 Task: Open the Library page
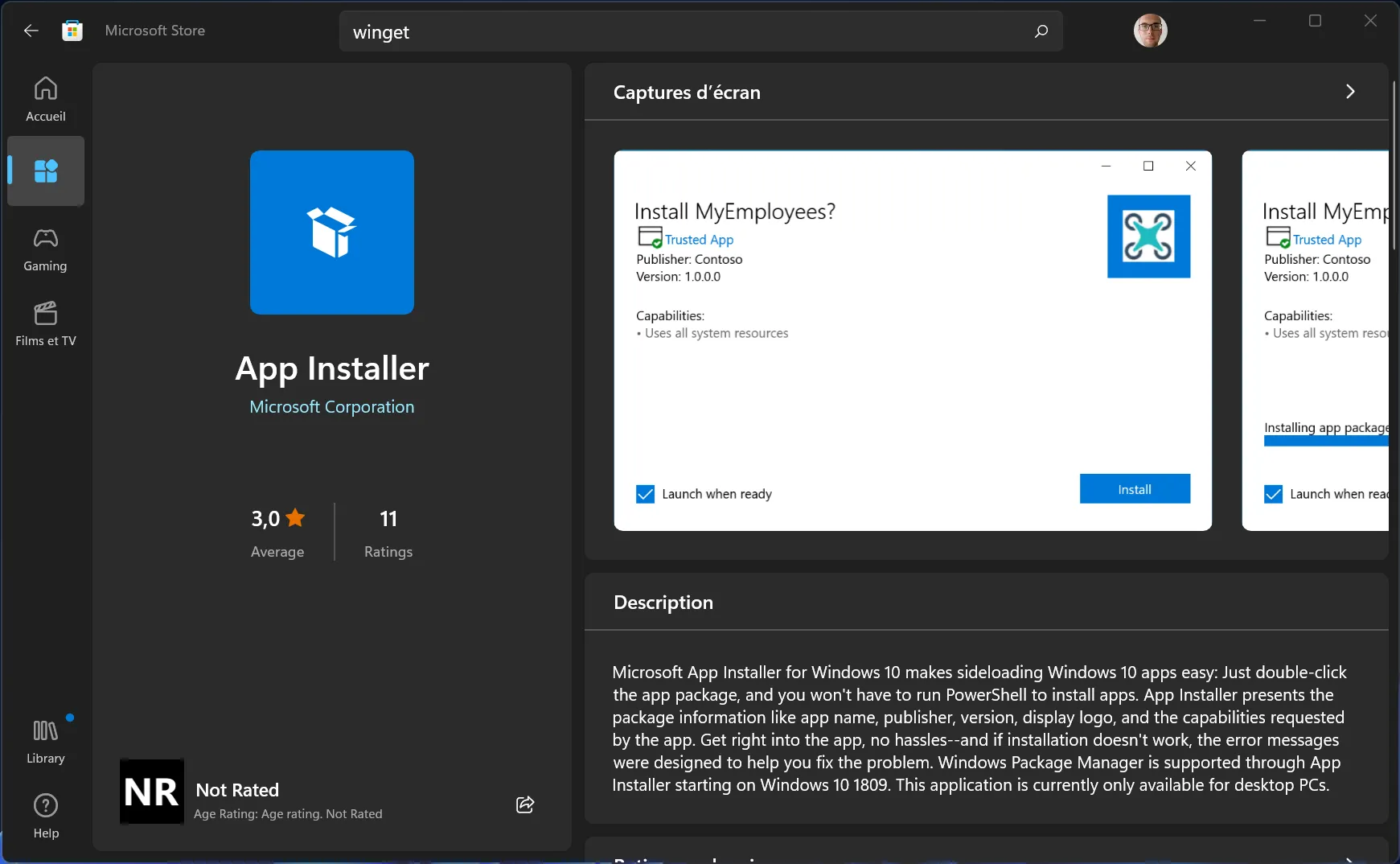46,742
